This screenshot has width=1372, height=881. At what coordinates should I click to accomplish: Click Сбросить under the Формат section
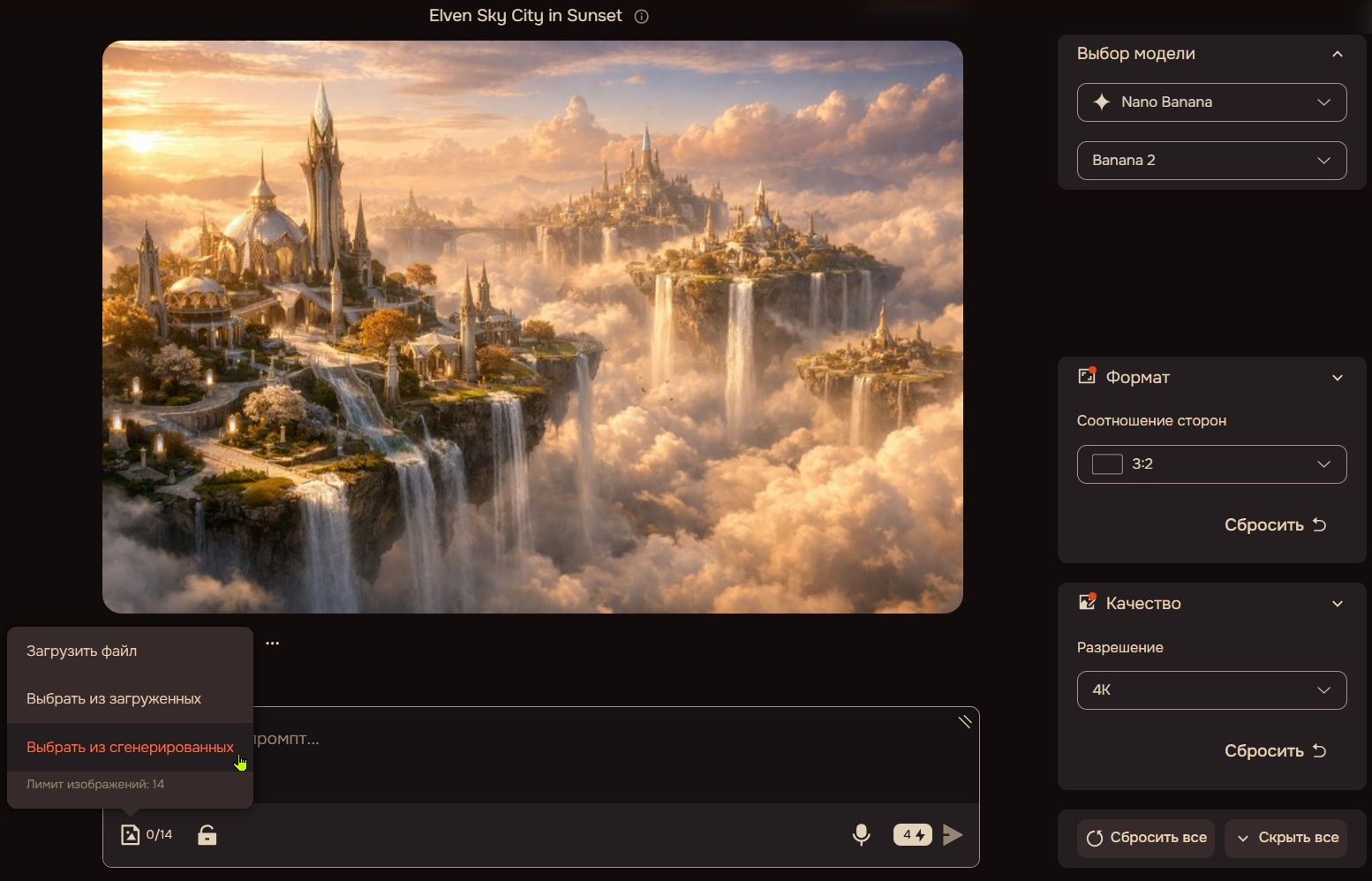point(1275,525)
